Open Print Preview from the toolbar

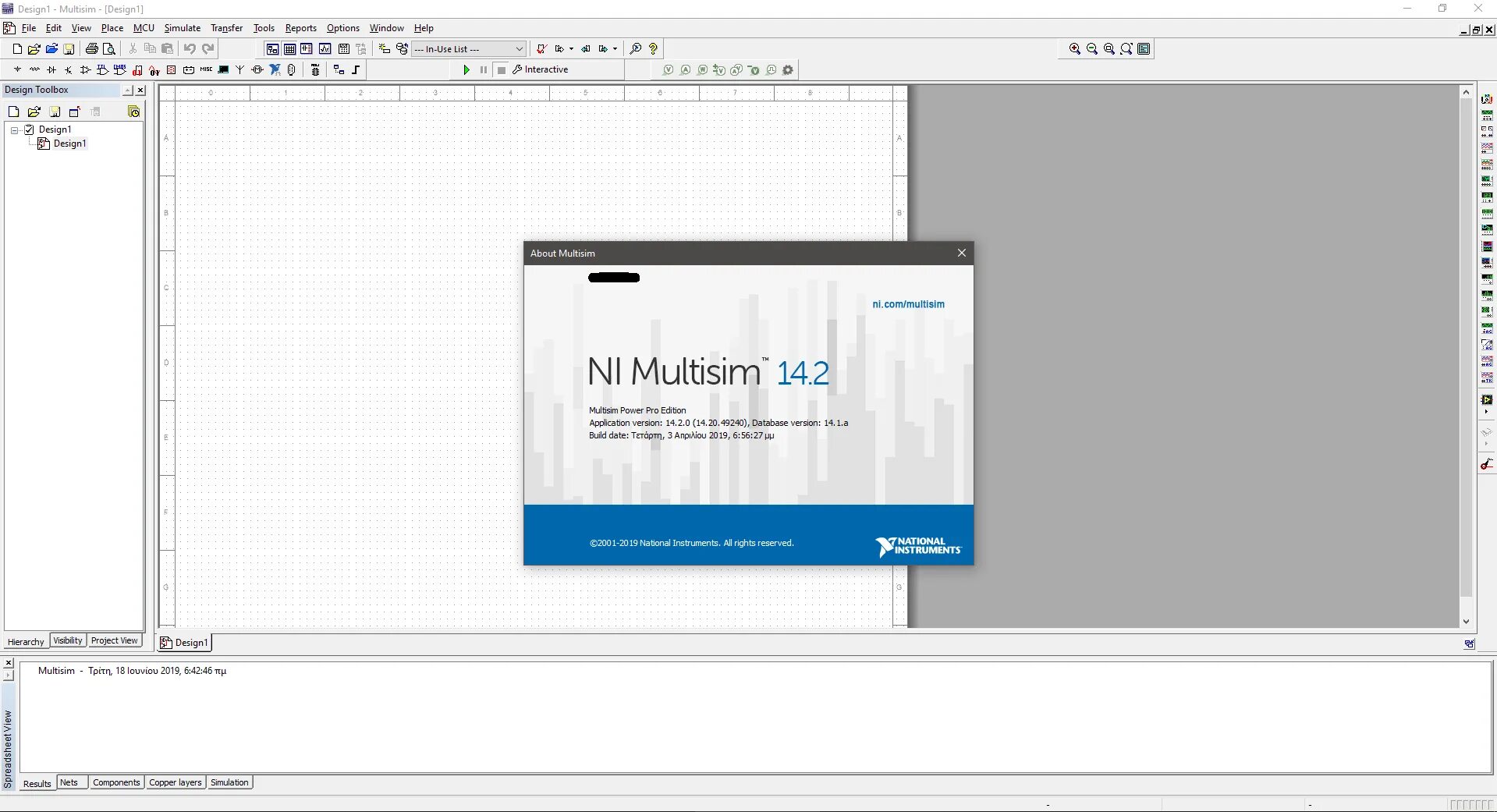(109, 48)
